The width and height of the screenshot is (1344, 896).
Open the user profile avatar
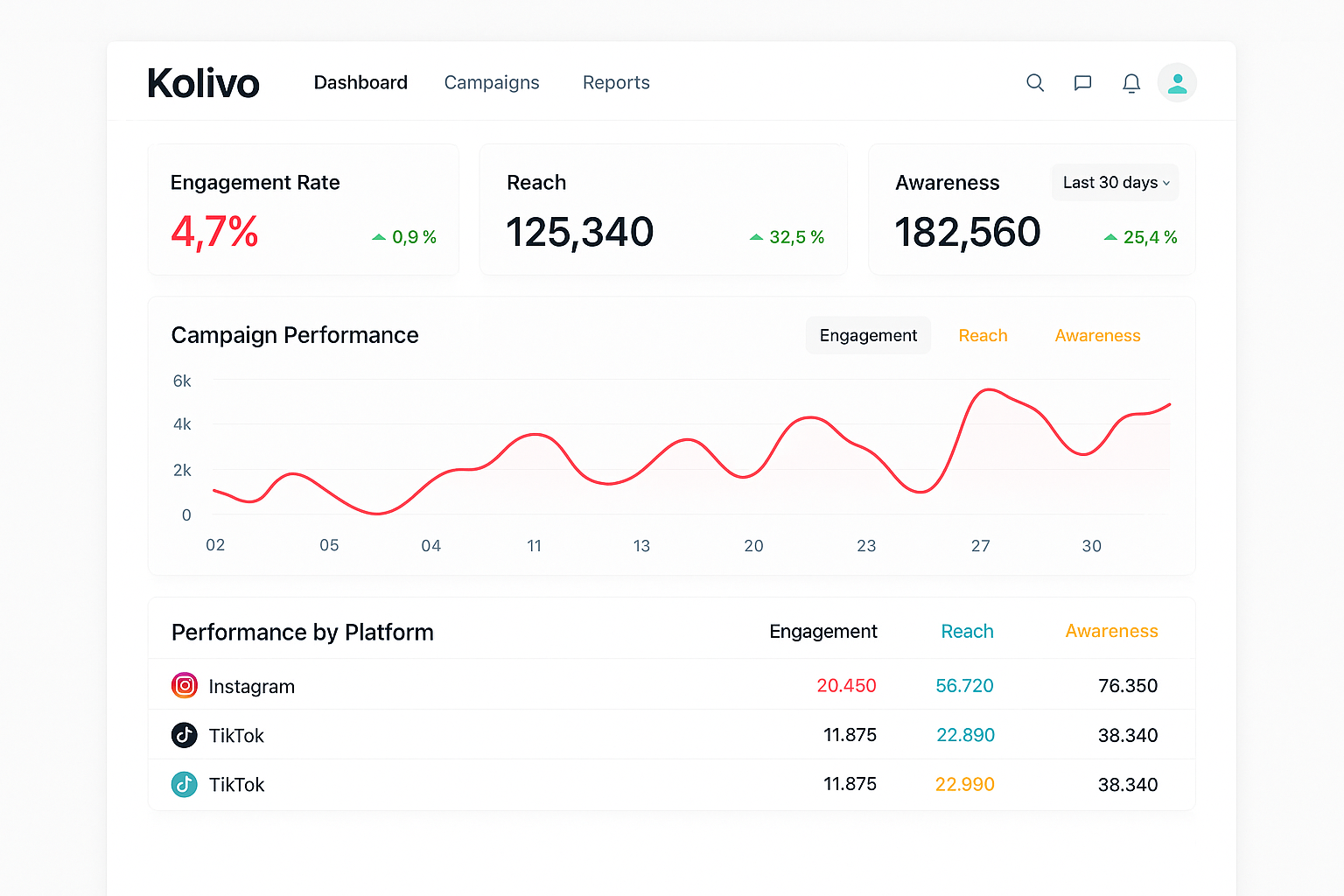point(1177,82)
